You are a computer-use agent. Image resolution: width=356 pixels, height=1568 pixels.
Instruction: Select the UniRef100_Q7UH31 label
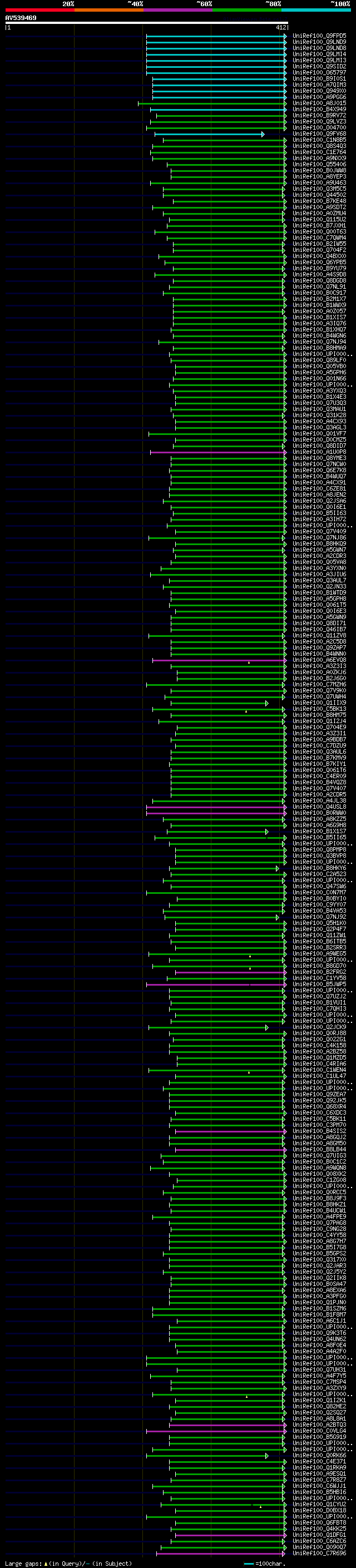coord(319,1369)
